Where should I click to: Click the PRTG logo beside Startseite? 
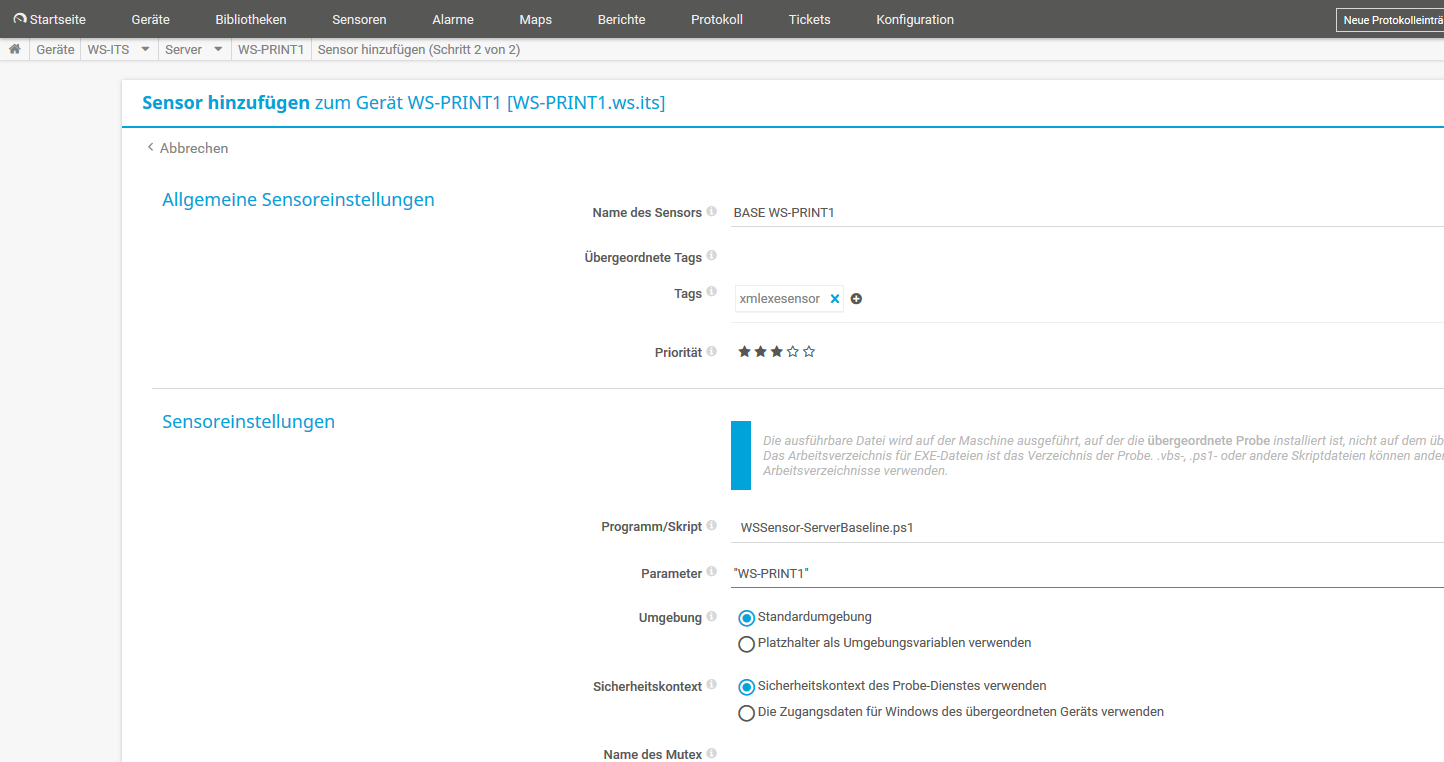[20, 19]
